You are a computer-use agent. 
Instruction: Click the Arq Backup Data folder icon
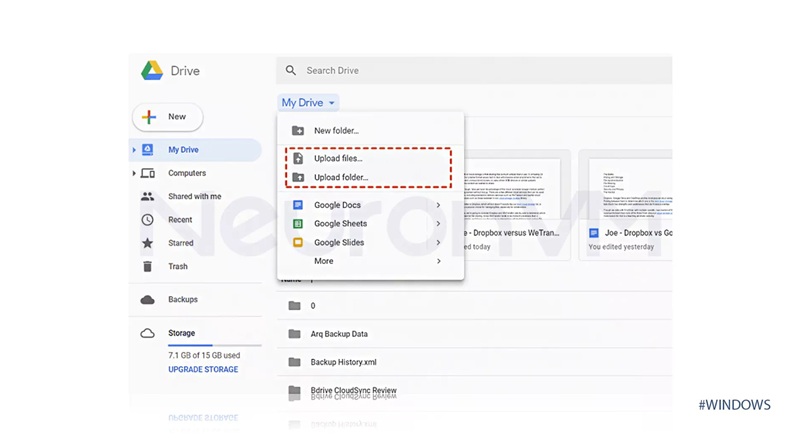click(x=294, y=334)
